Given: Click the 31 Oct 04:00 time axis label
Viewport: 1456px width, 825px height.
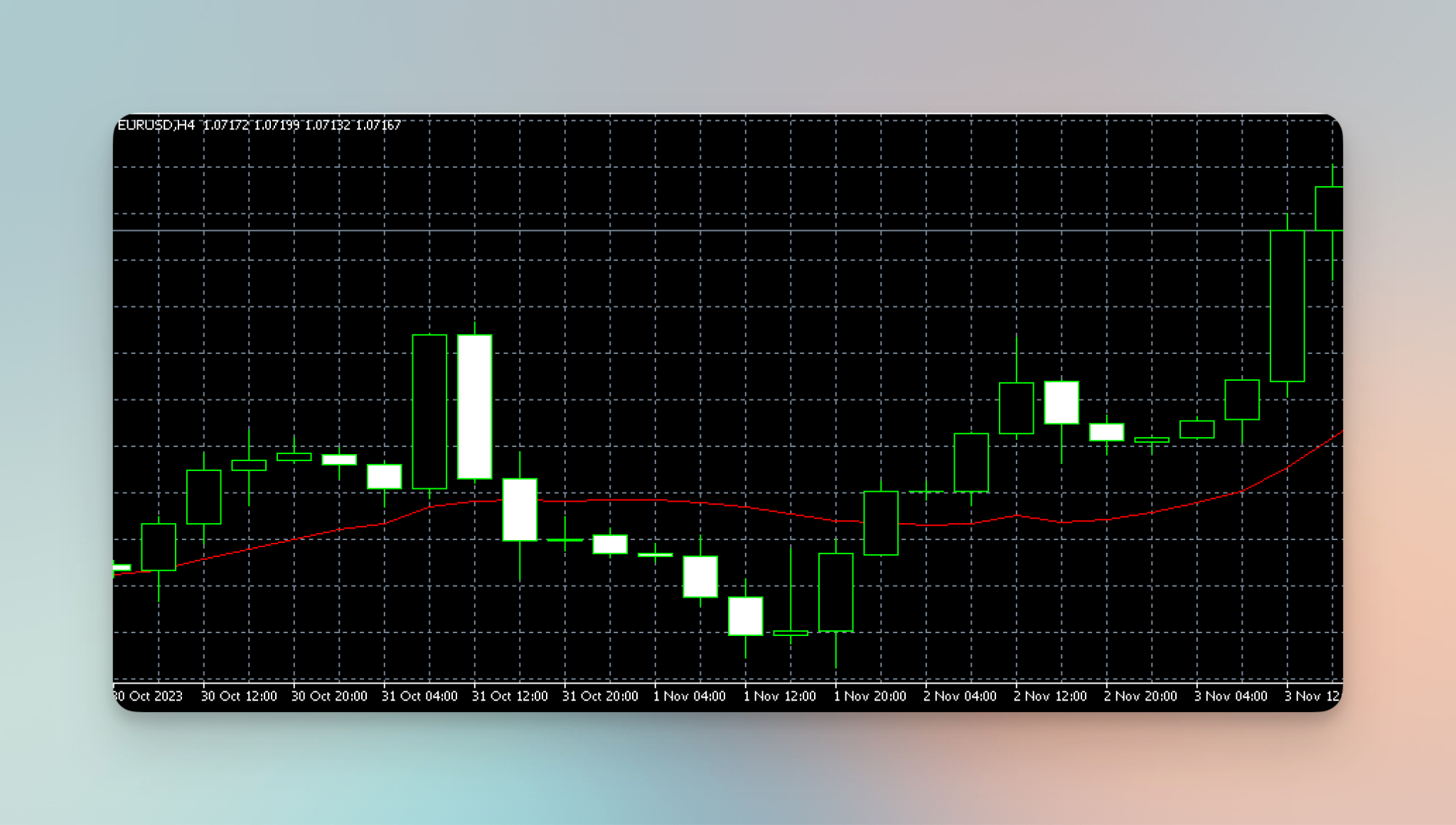Looking at the screenshot, I should tap(419, 696).
